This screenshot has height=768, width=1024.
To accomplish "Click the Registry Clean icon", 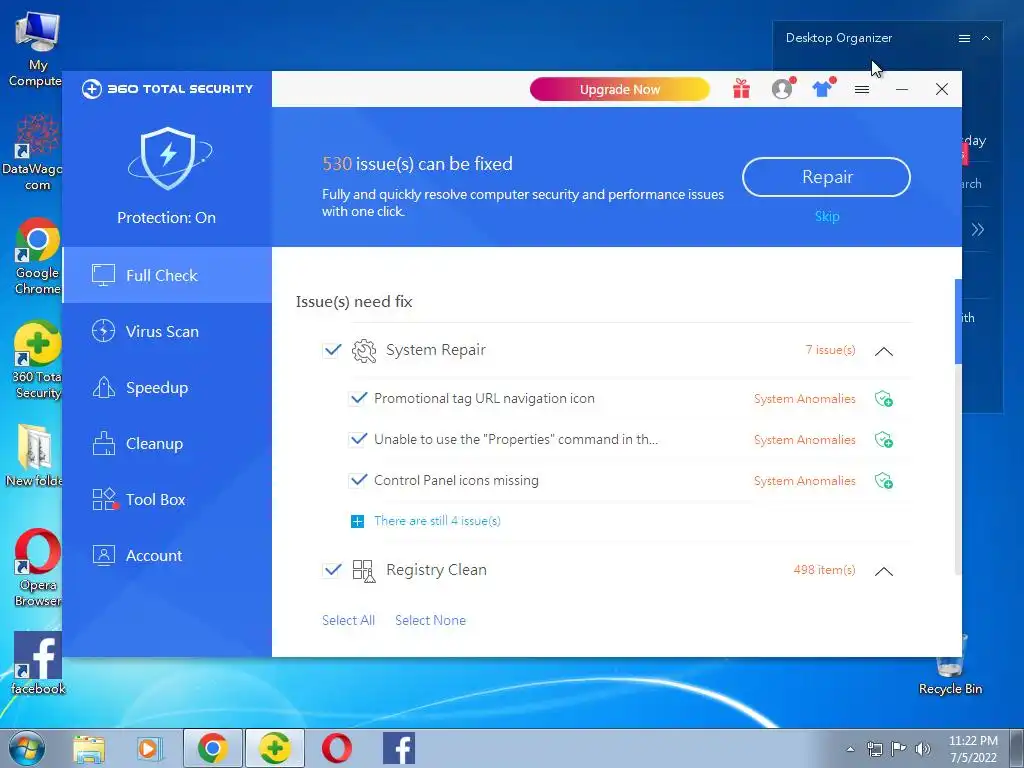I will click(x=364, y=571).
